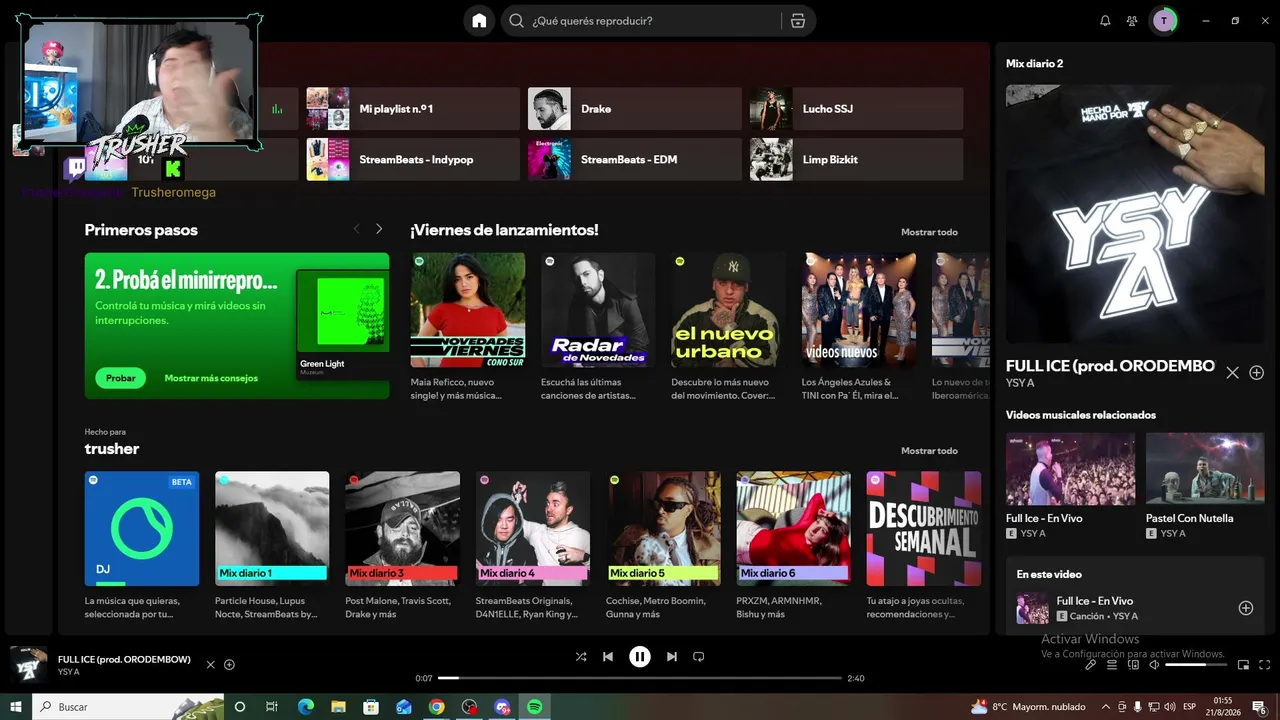The height and width of the screenshot is (720, 1280).
Task: Add Full Ice - En Vivo under 'En este video'
Action: coord(1246,608)
